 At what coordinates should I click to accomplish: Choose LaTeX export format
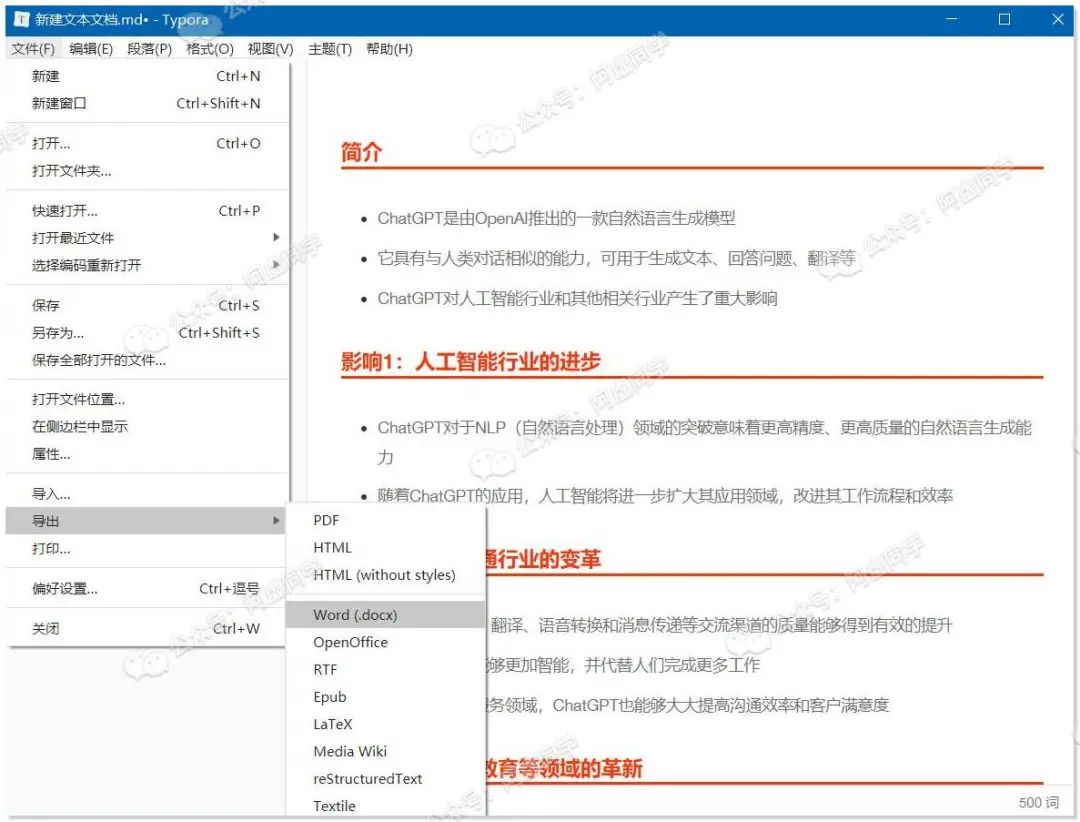(x=386, y=724)
